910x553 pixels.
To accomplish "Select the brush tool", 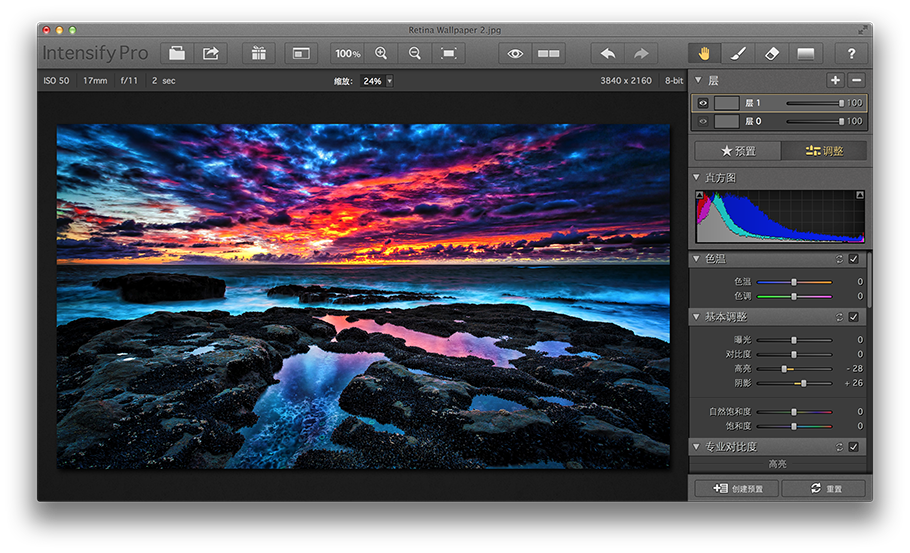I will (737, 54).
